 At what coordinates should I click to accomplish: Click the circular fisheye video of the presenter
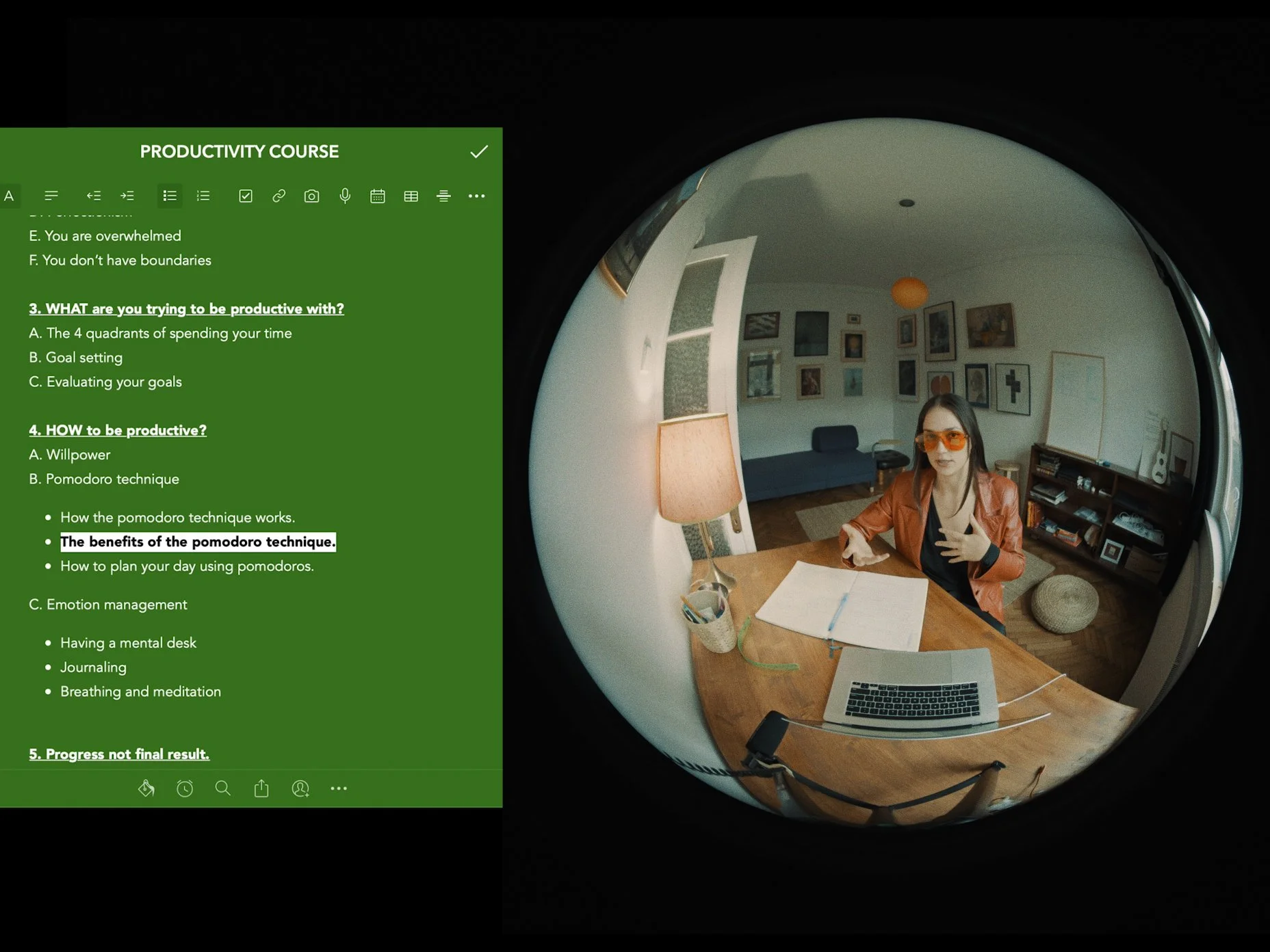click(x=885, y=472)
